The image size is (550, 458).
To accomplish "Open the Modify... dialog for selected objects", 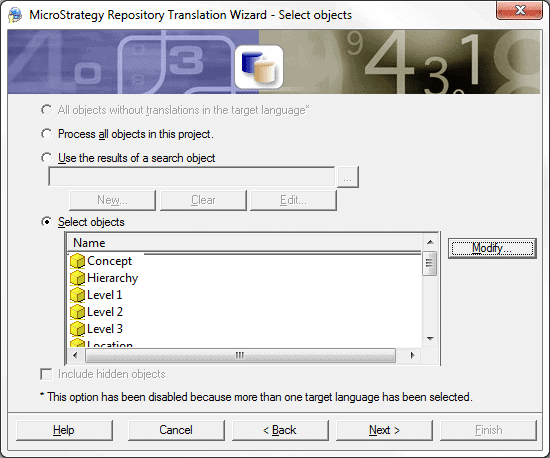I will coord(492,248).
